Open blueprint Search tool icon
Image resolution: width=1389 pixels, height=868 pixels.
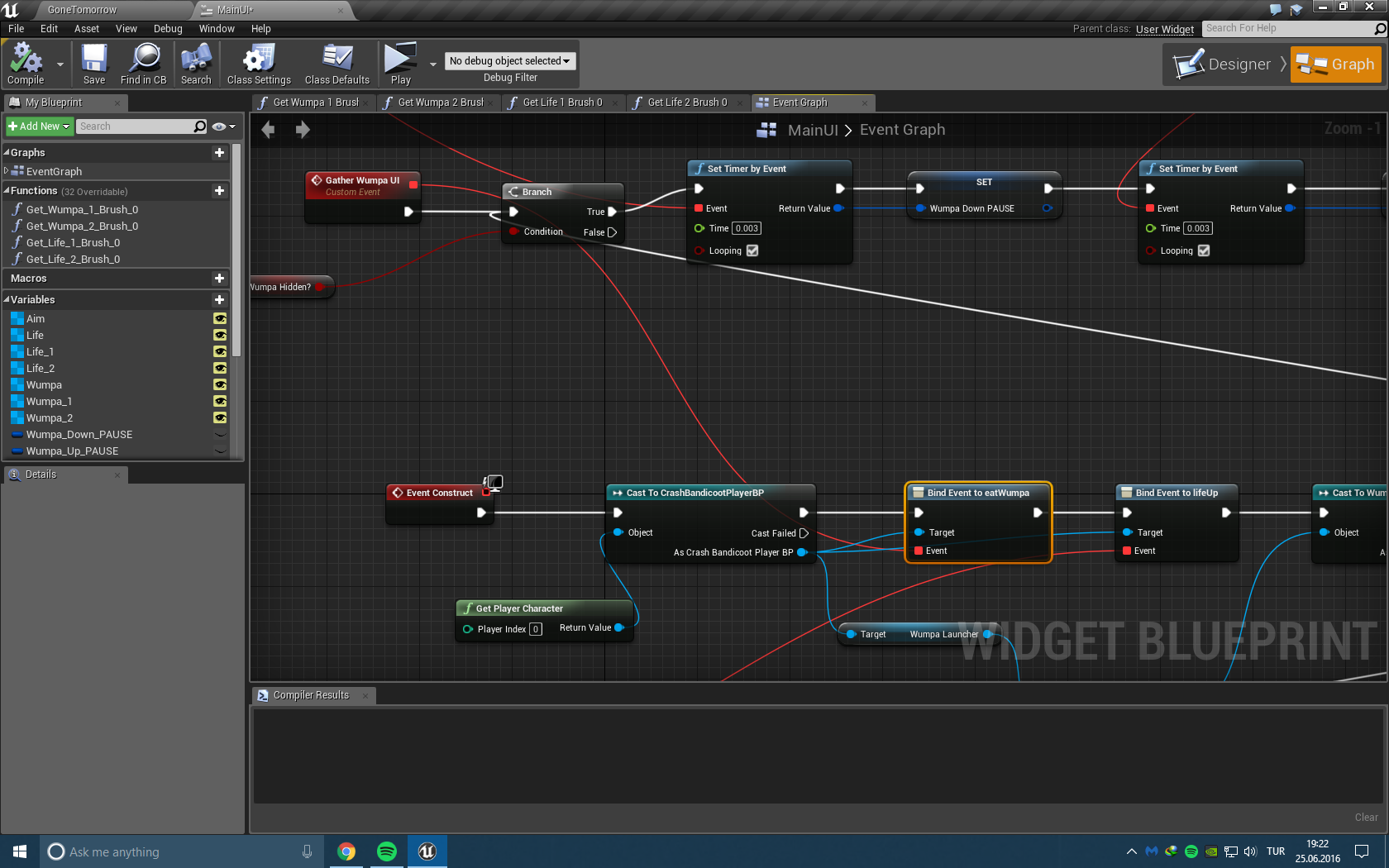(196, 64)
